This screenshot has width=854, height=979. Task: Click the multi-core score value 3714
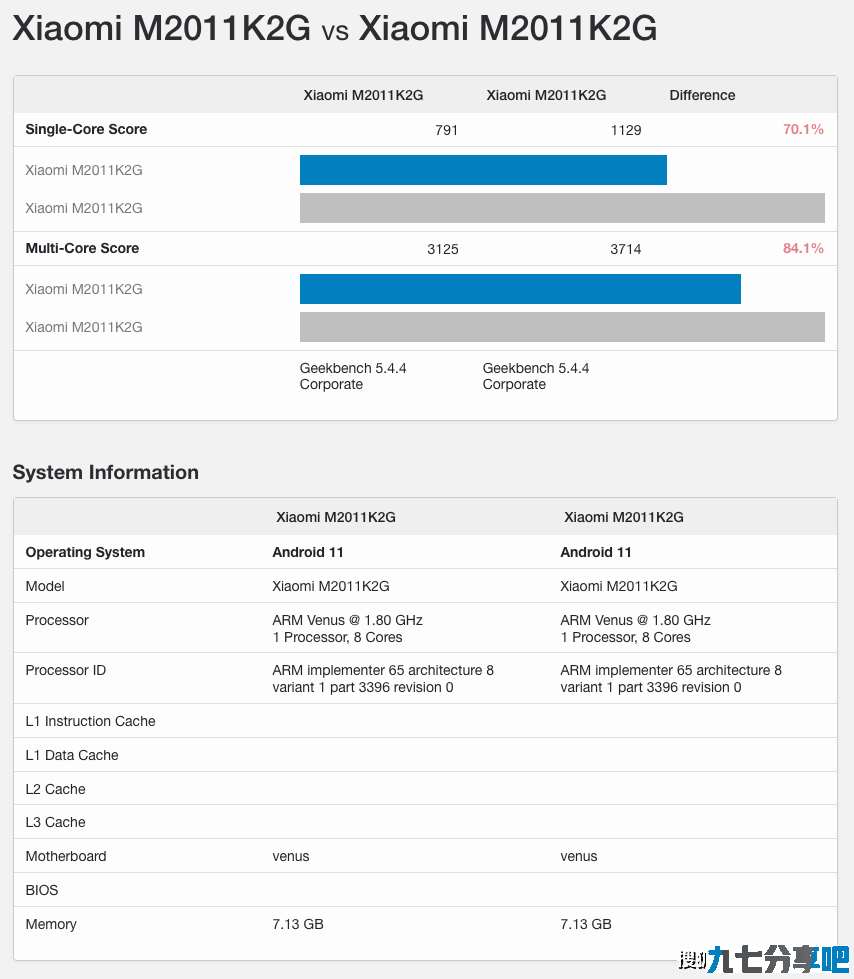(x=626, y=249)
